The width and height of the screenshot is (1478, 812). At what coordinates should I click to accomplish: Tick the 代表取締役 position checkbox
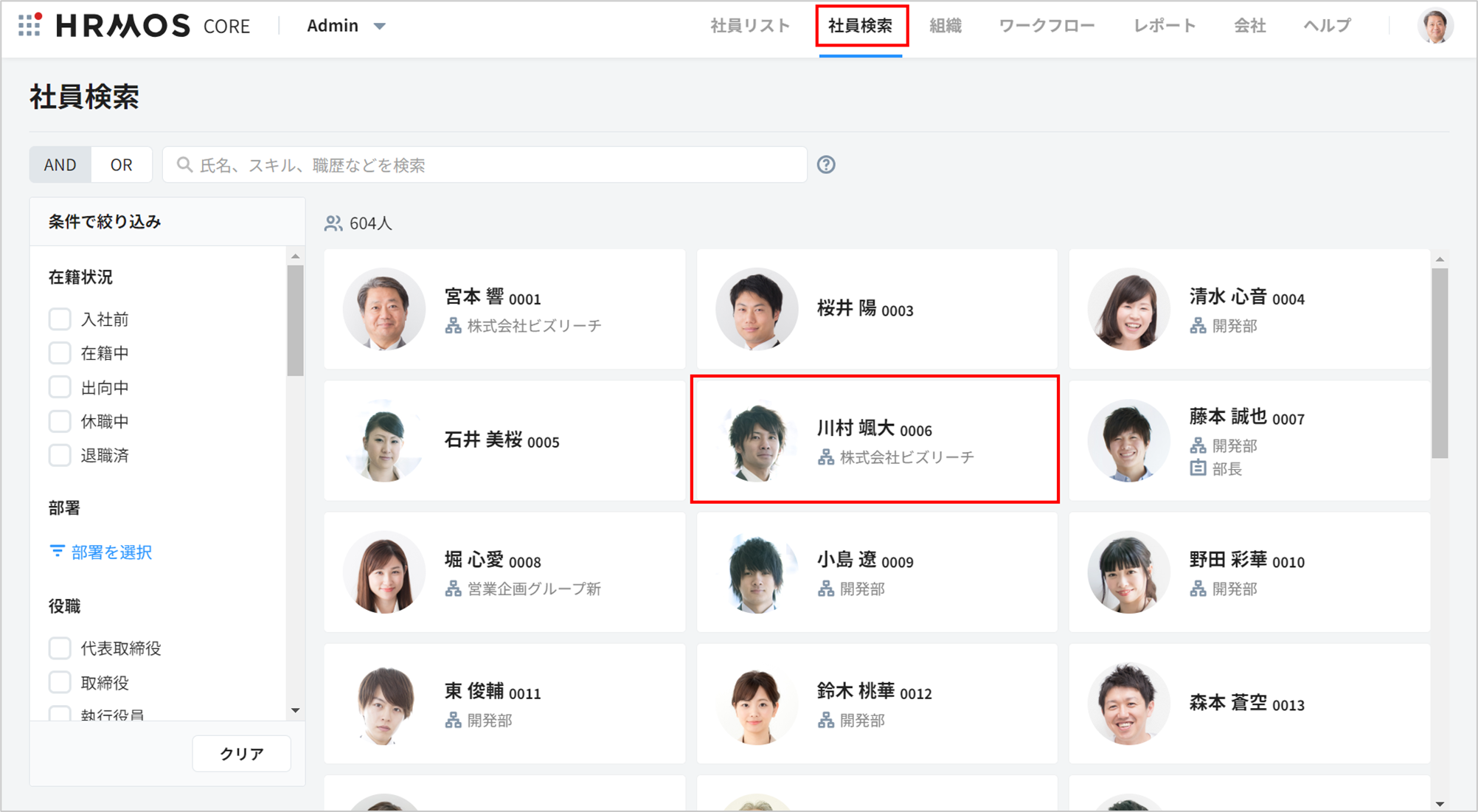[60, 648]
